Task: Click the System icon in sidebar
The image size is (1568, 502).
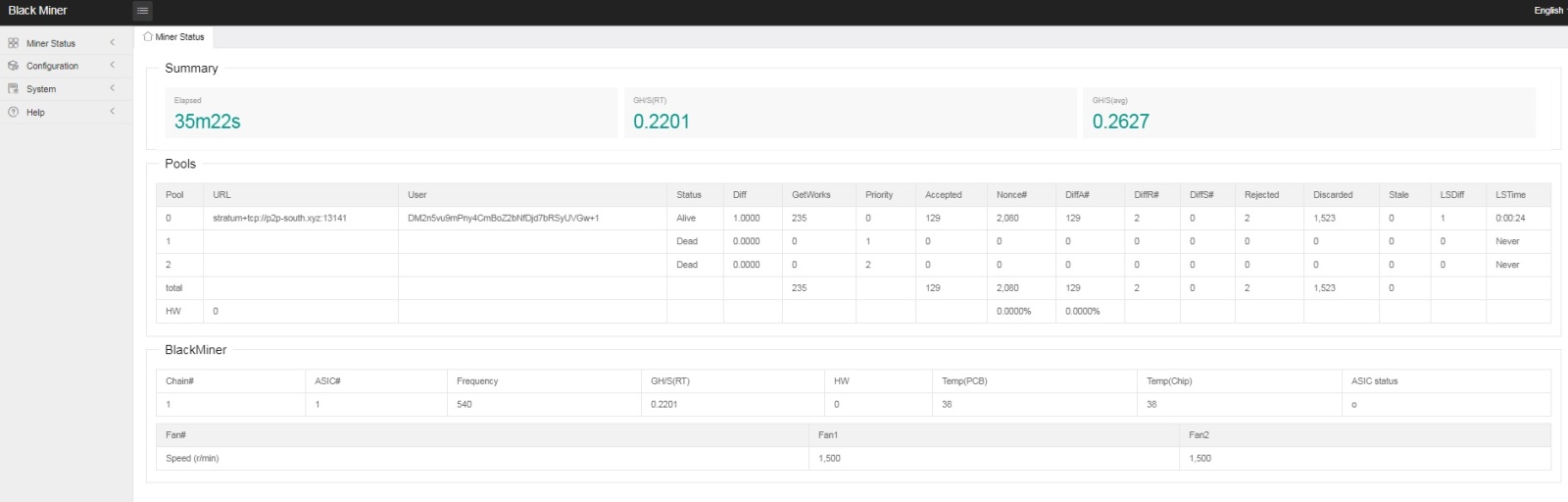Action: [13, 89]
